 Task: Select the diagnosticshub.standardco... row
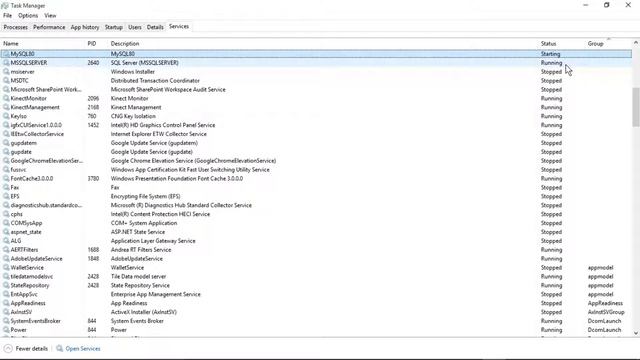coord(316,205)
